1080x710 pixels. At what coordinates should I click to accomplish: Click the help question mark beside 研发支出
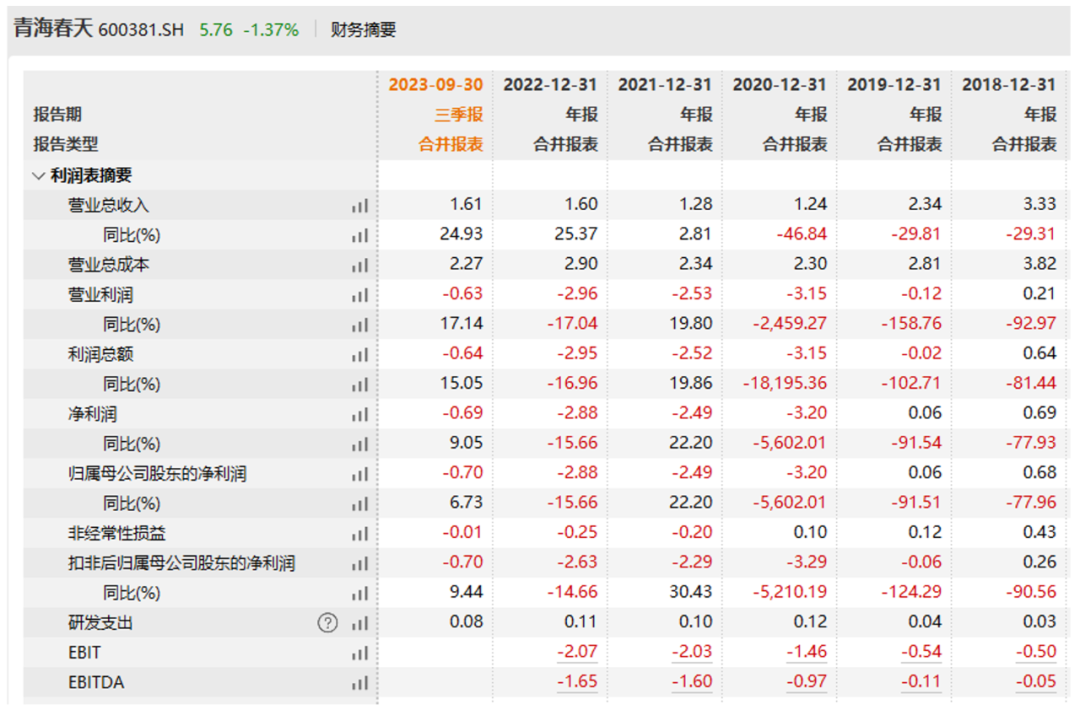[x=328, y=623]
